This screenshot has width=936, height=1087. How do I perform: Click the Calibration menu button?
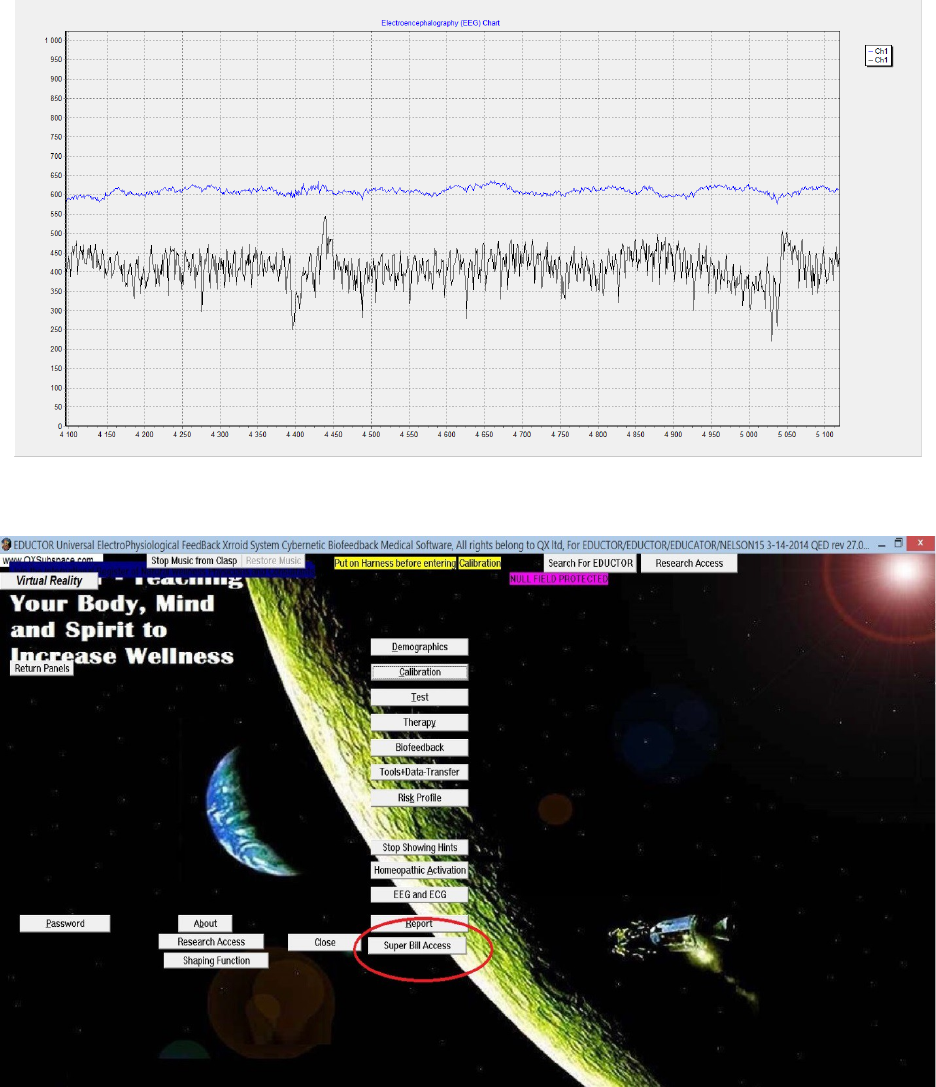click(419, 672)
